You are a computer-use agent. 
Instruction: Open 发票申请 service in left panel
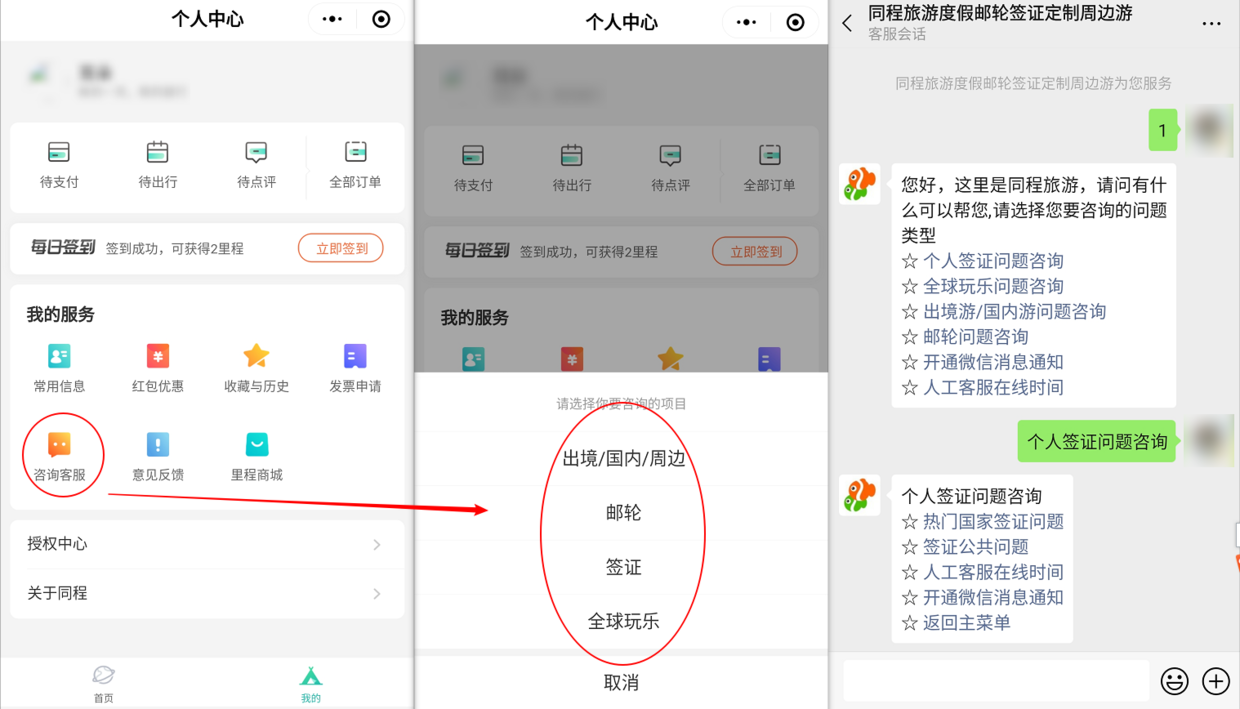tap(355, 368)
